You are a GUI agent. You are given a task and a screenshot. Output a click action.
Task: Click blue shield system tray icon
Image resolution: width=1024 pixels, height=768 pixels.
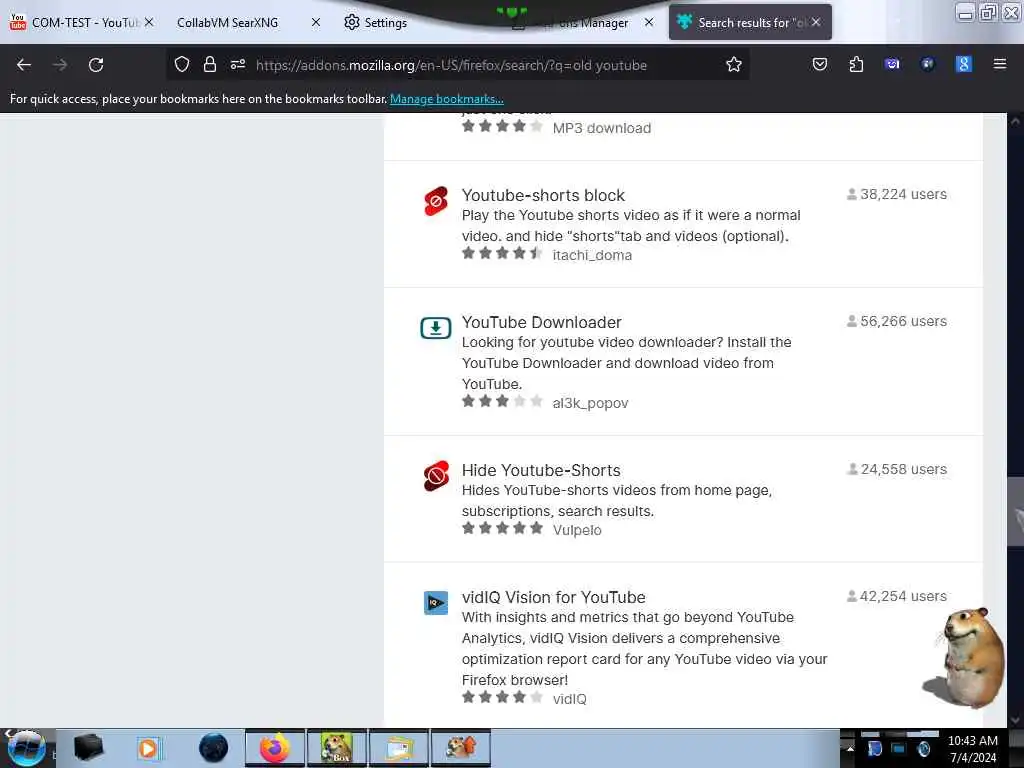(x=875, y=748)
